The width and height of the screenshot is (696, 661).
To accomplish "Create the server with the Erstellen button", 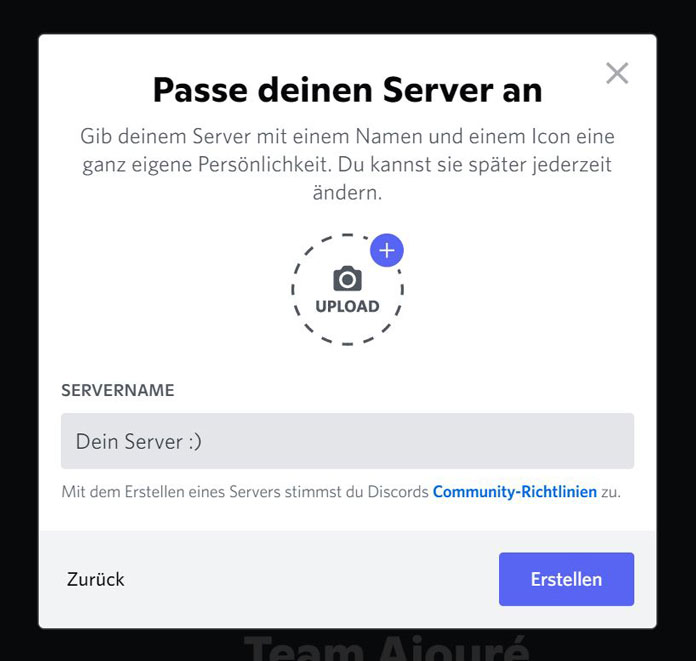I will click(x=566, y=579).
